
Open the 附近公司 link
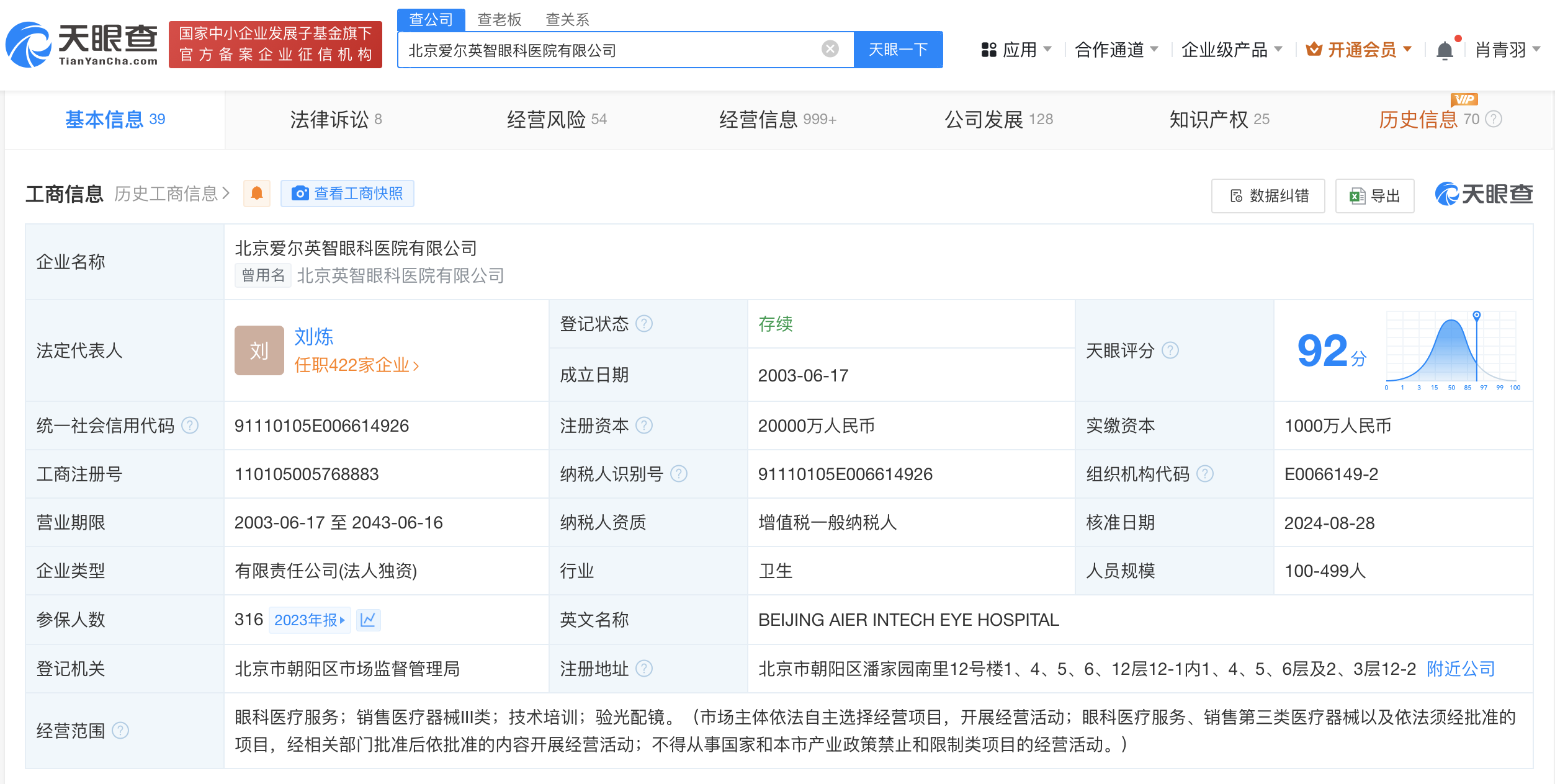(1459, 669)
